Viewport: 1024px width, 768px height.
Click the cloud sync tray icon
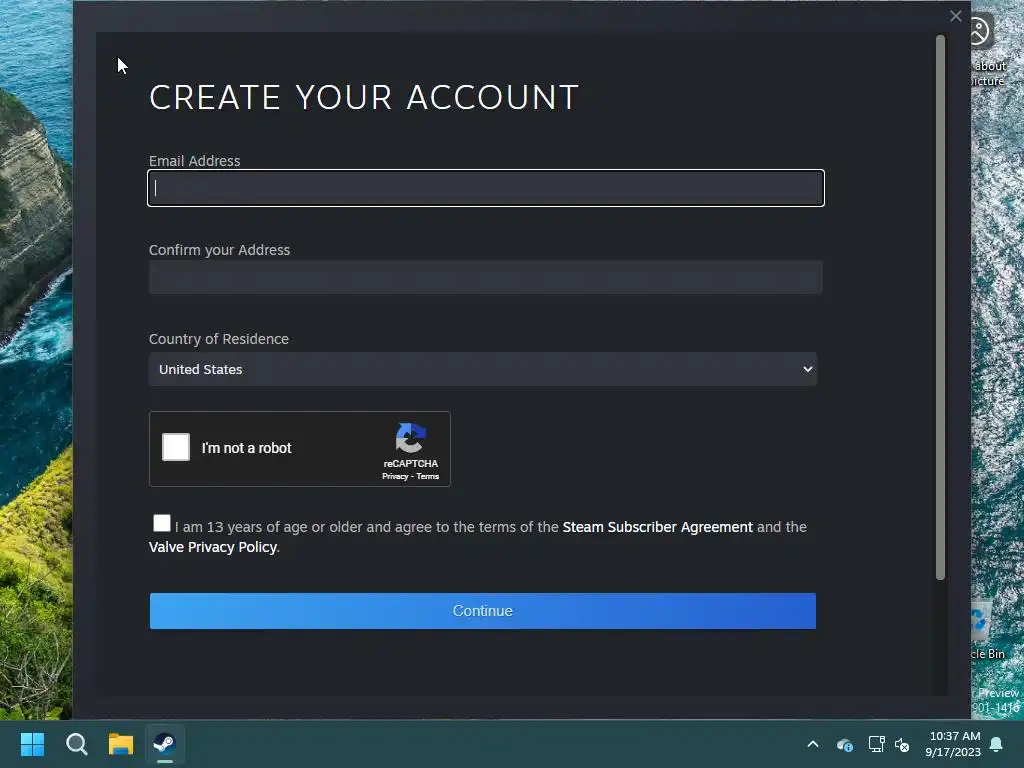click(x=844, y=744)
